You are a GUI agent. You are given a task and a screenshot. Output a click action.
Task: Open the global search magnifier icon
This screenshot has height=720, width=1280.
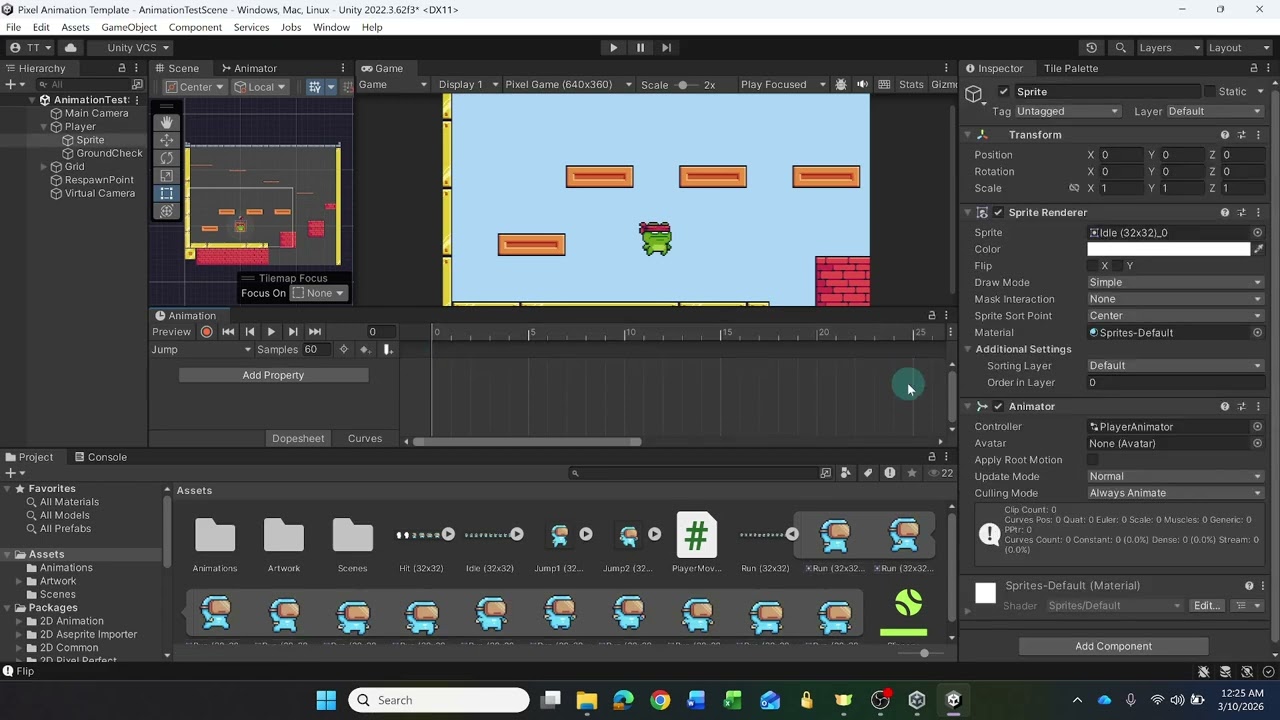1120,47
